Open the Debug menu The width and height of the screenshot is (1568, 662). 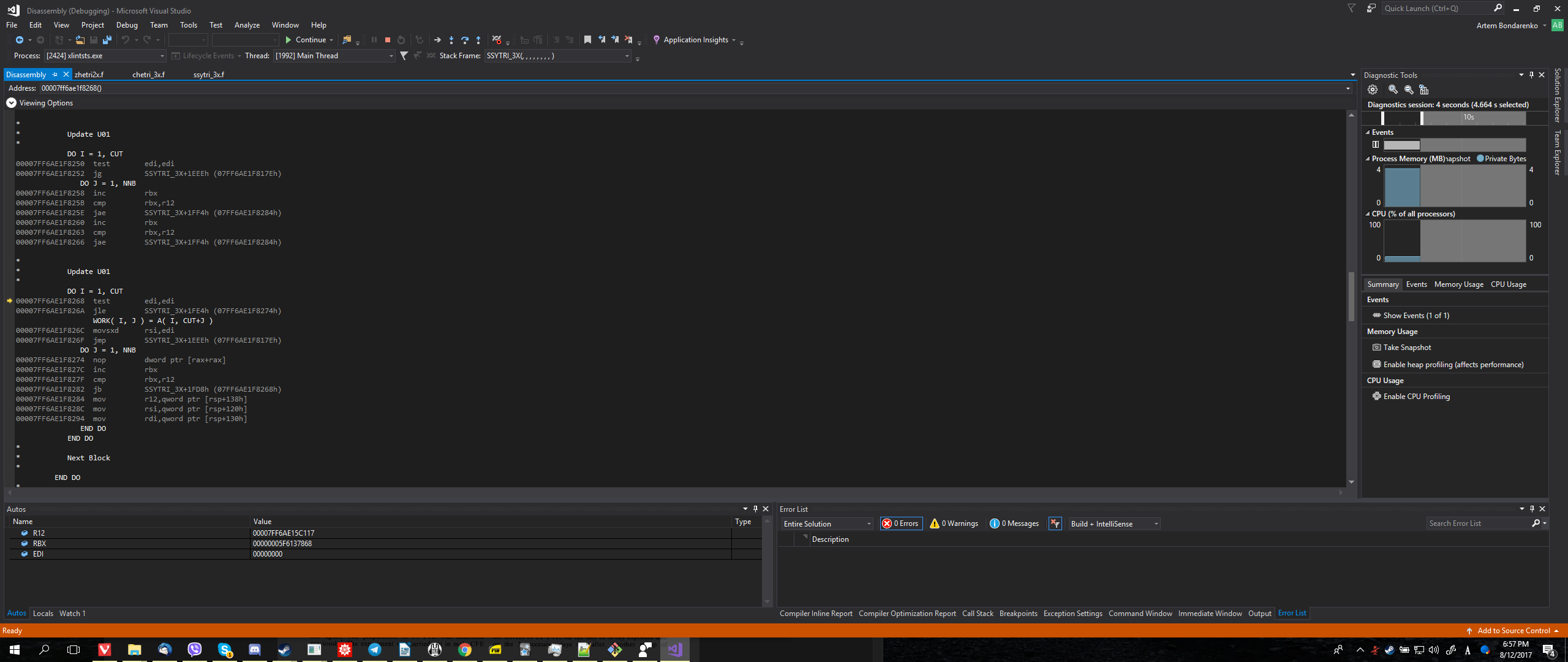[x=127, y=25]
